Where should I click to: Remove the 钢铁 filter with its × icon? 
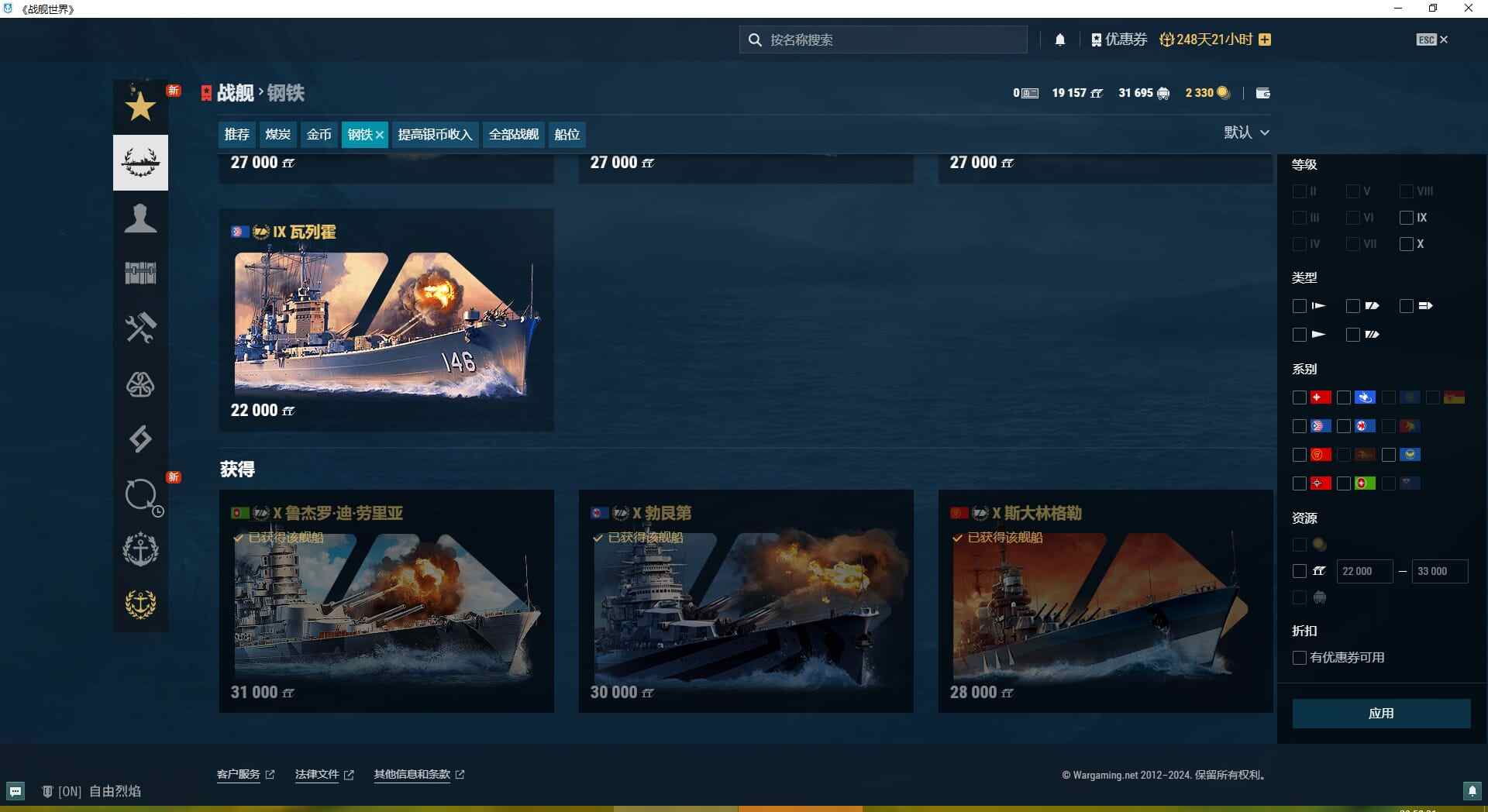tap(380, 135)
